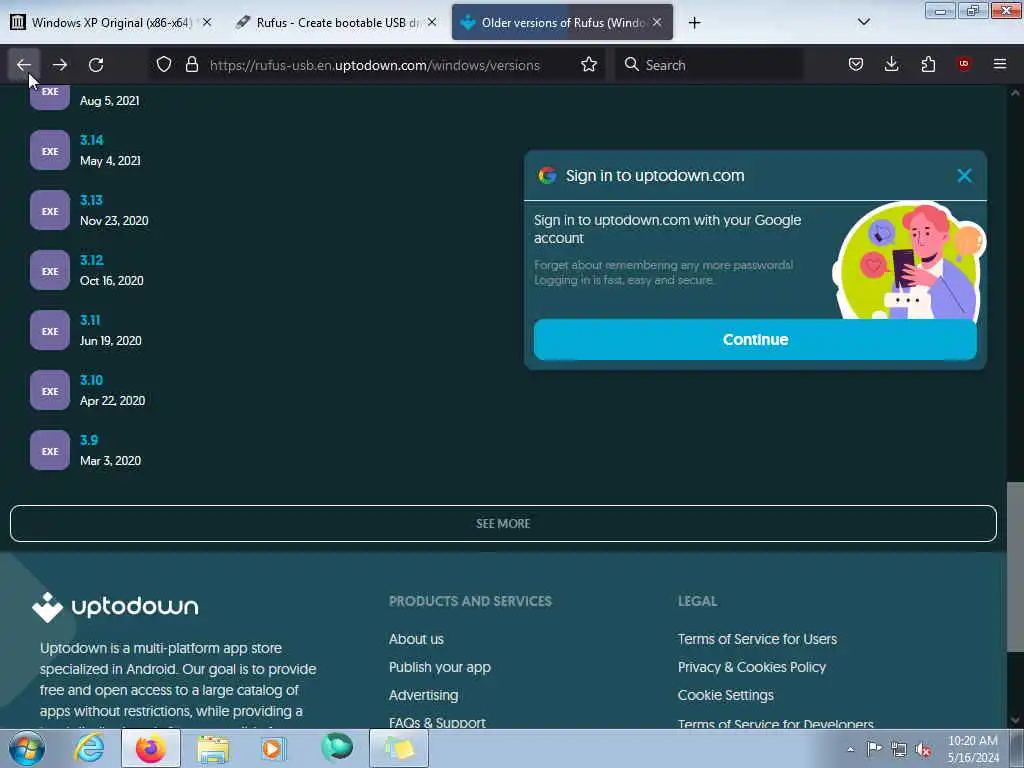Switch to the Windows XP Original tab
1024x768 pixels.
pyautogui.click(x=111, y=23)
